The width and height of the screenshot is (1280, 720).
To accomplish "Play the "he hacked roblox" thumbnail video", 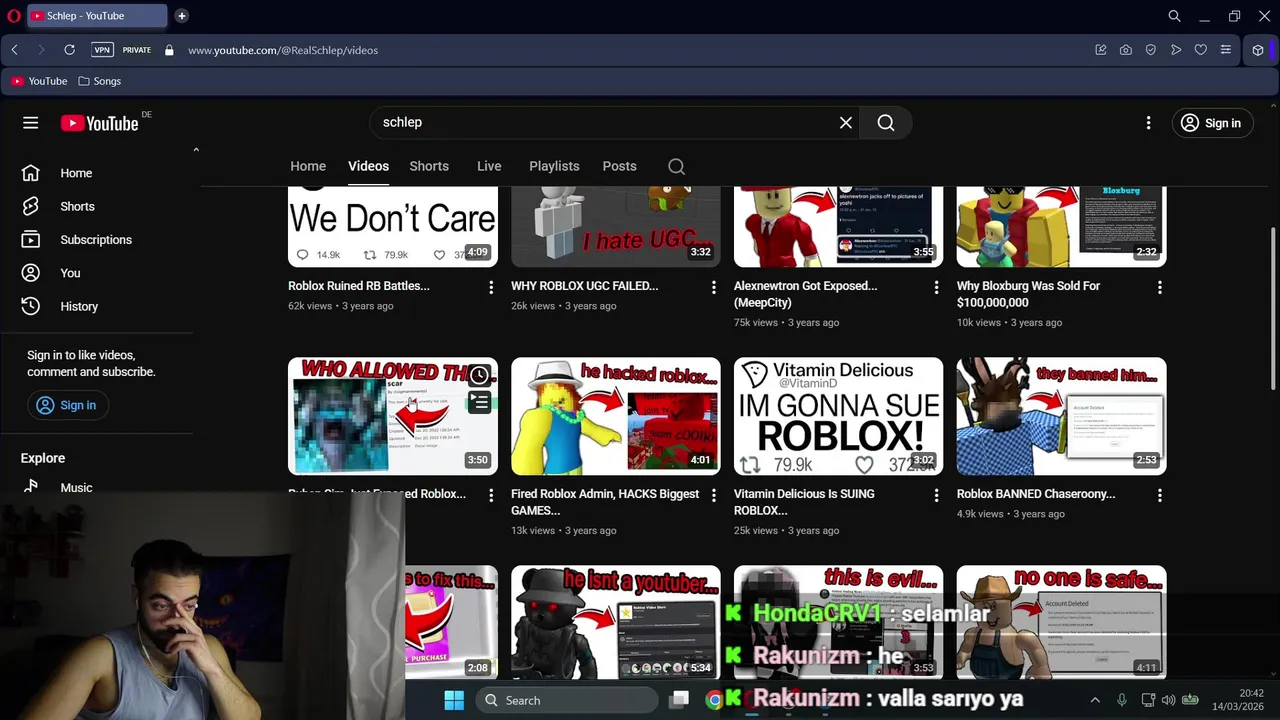I will coord(615,416).
